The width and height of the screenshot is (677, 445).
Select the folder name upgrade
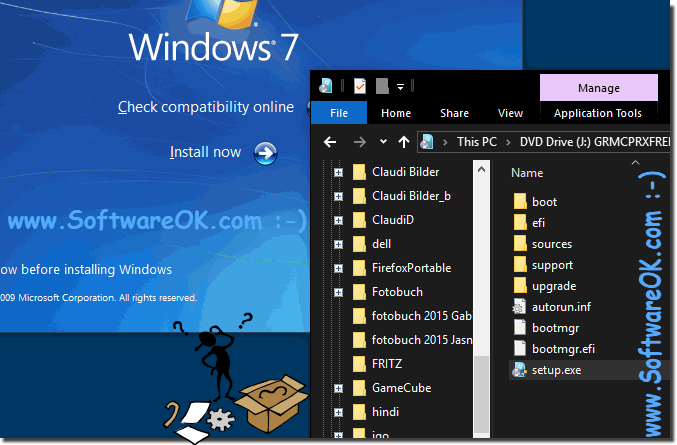[x=554, y=286]
